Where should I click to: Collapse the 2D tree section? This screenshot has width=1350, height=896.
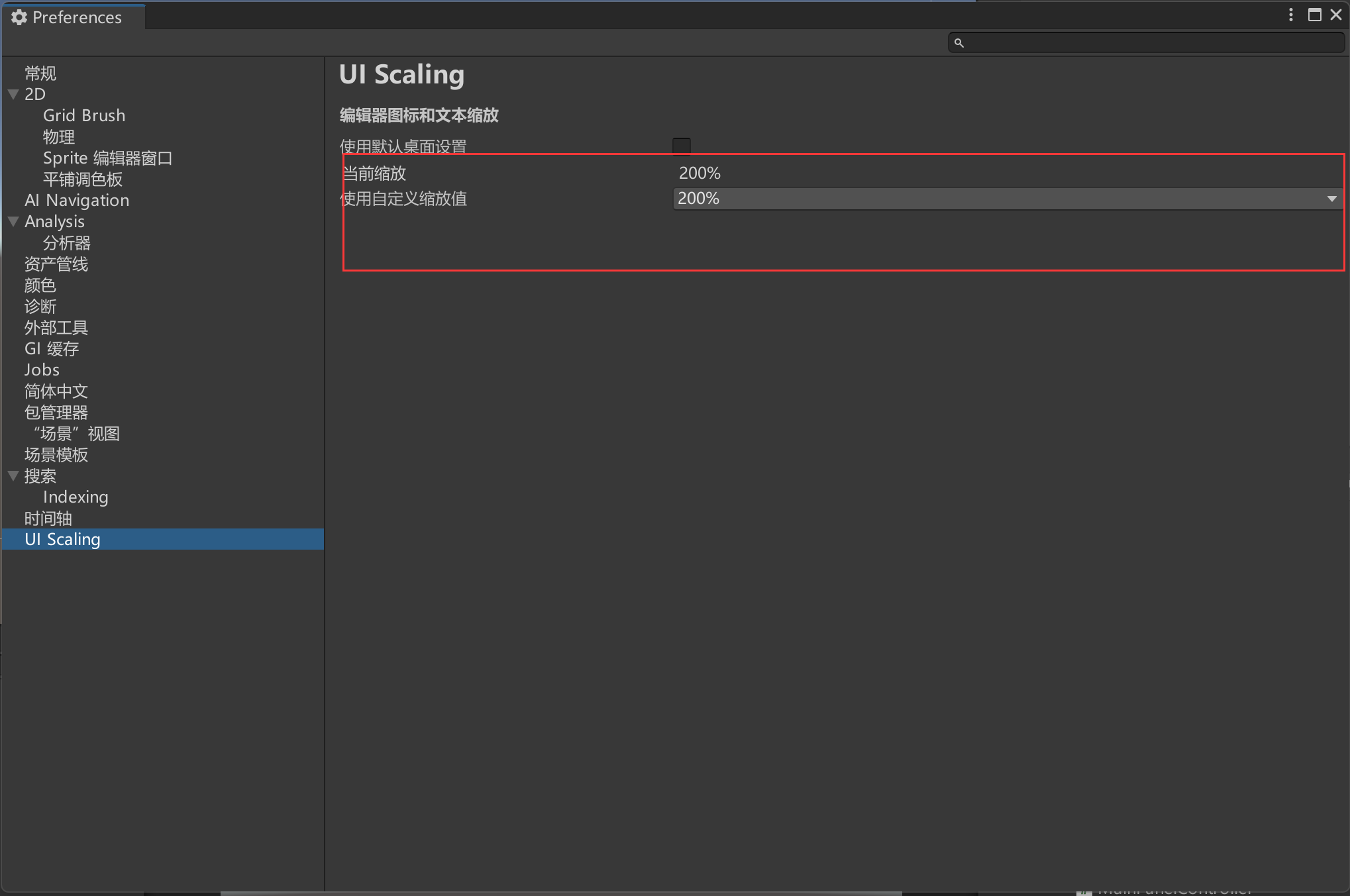tap(13, 95)
